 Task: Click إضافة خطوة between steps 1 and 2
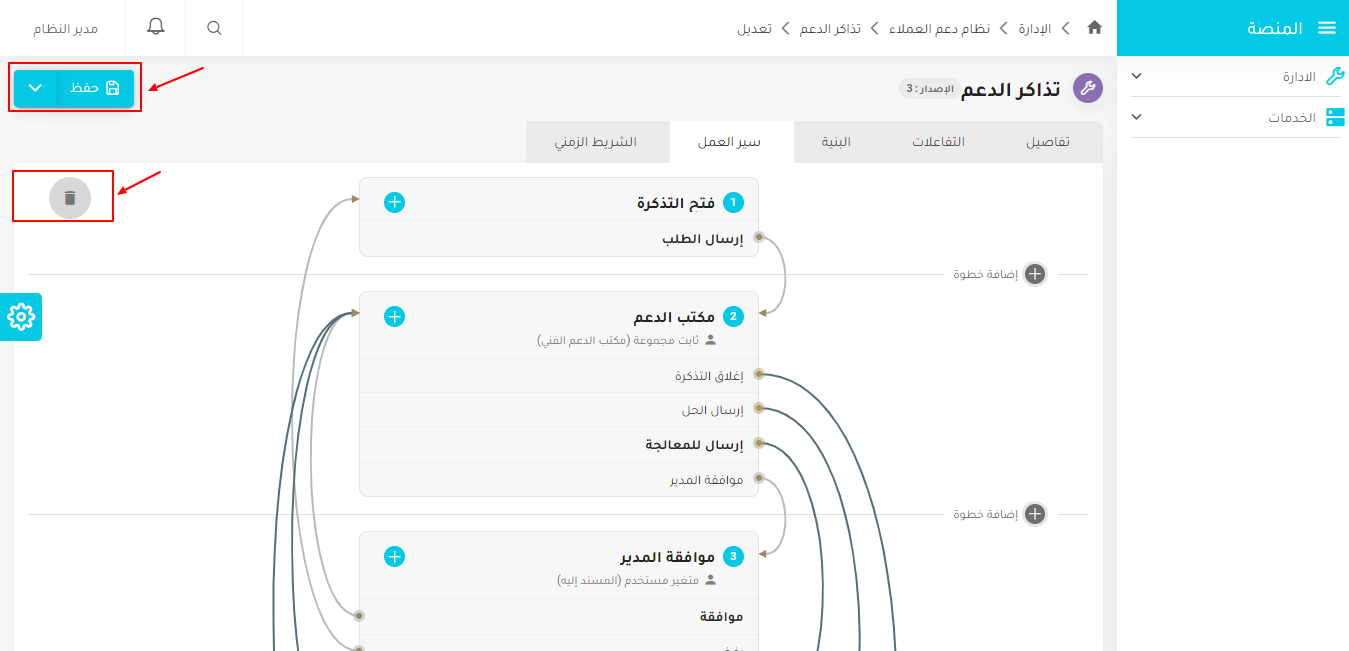(1034, 273)
